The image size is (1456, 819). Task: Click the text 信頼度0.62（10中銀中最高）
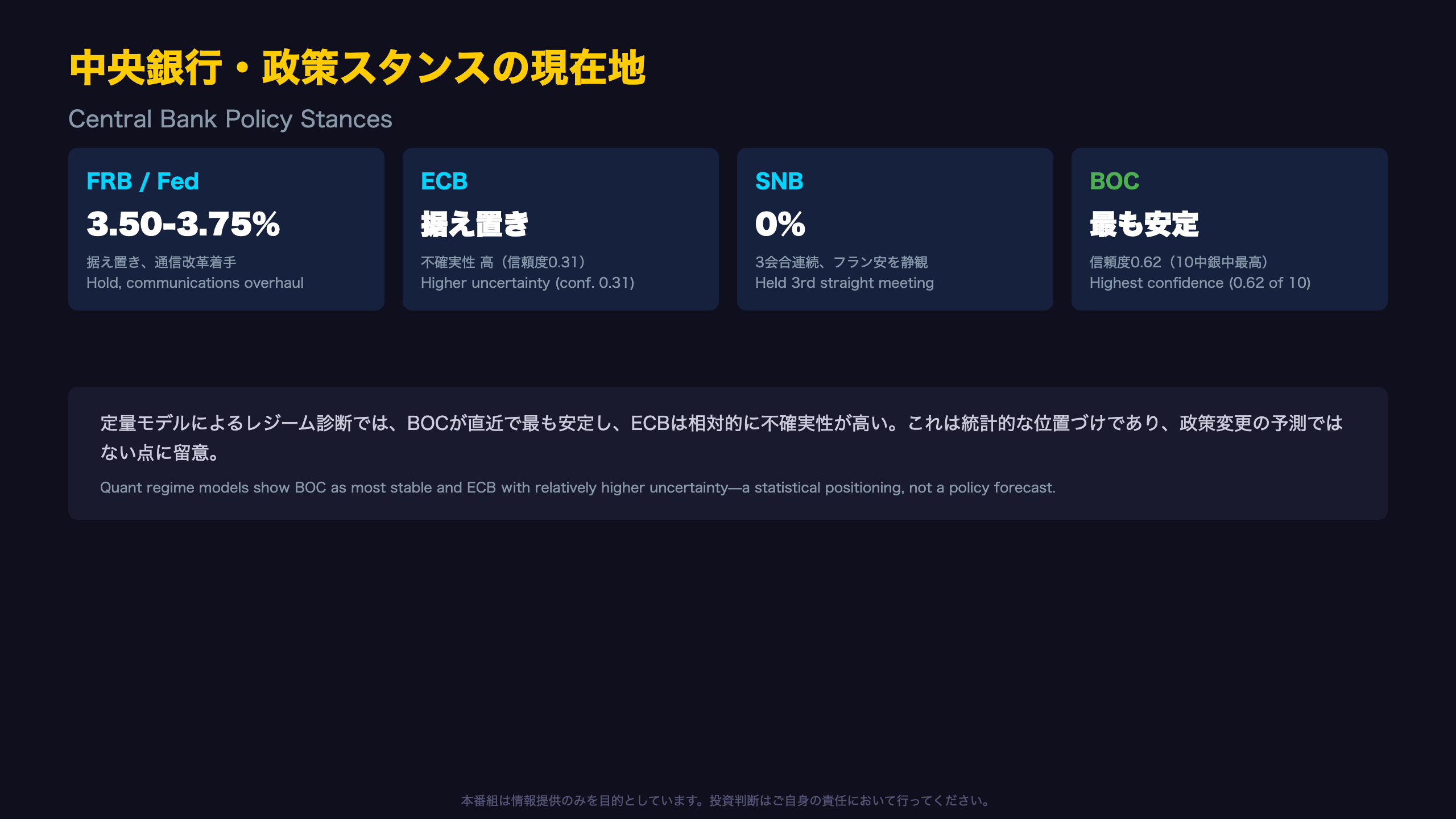1180,262
